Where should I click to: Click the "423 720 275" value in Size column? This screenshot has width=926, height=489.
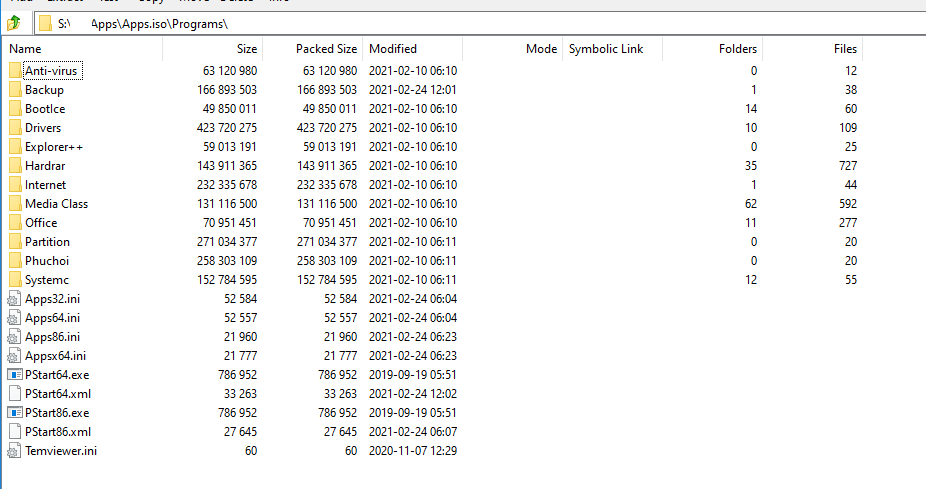pos(227,128)
